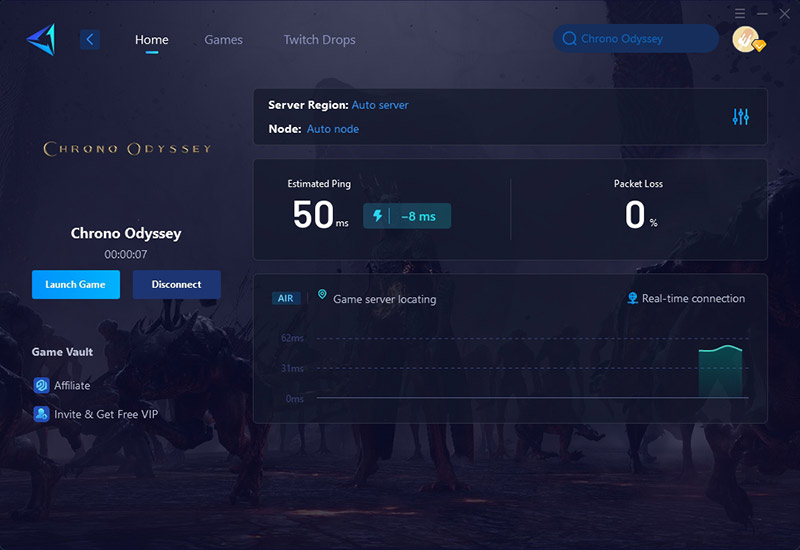The height and width of the screenshot is (550, 800).
Task: Click the 0% packet loss value
Action: coord(641,215)
